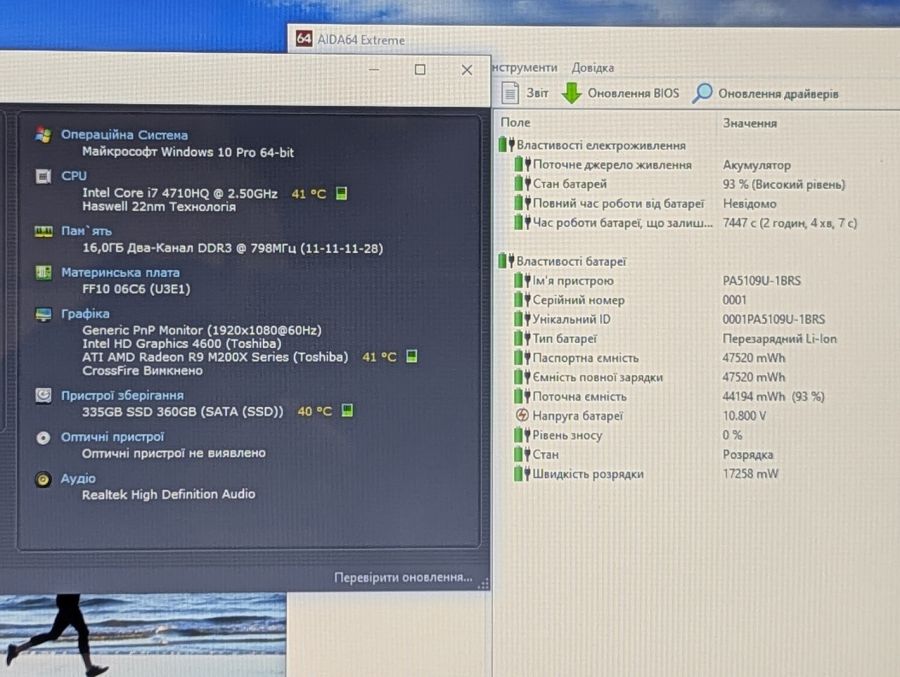
Task: Click the value 93 % (Високий рівень)
Action: click(783, 184)
